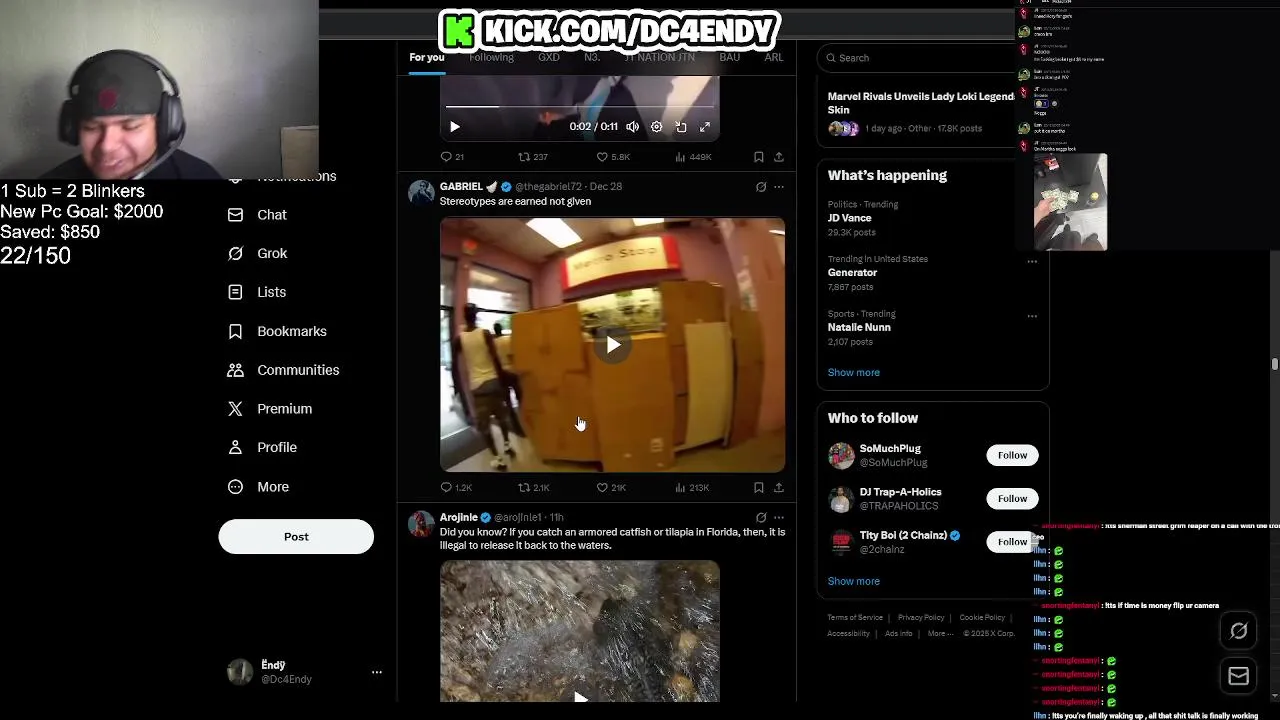
Task: Open Lists in sidebar
Action: point(257,292)
